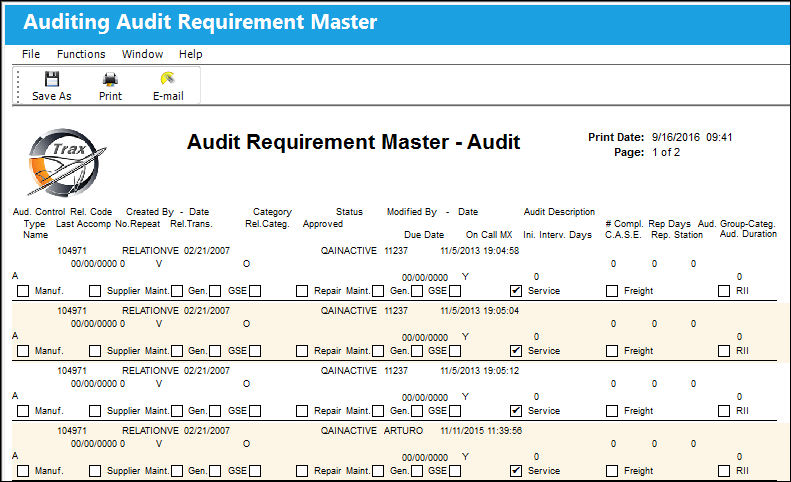Click the timestamp 11/5/2013 19:05:12
791x482 pixels.
pyautogui.click(x=480, y=371)
